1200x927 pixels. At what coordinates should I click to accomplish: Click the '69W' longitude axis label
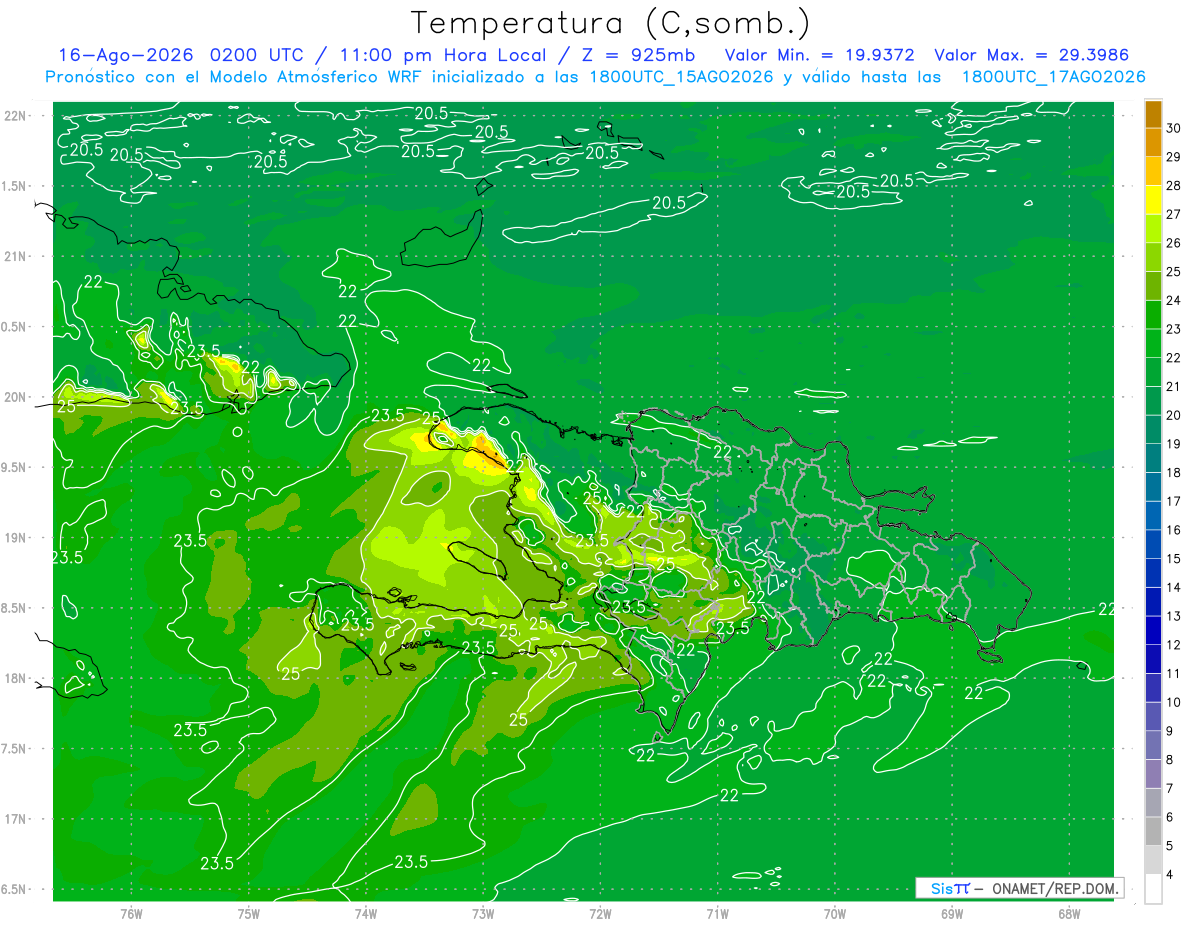click(952, 912)
